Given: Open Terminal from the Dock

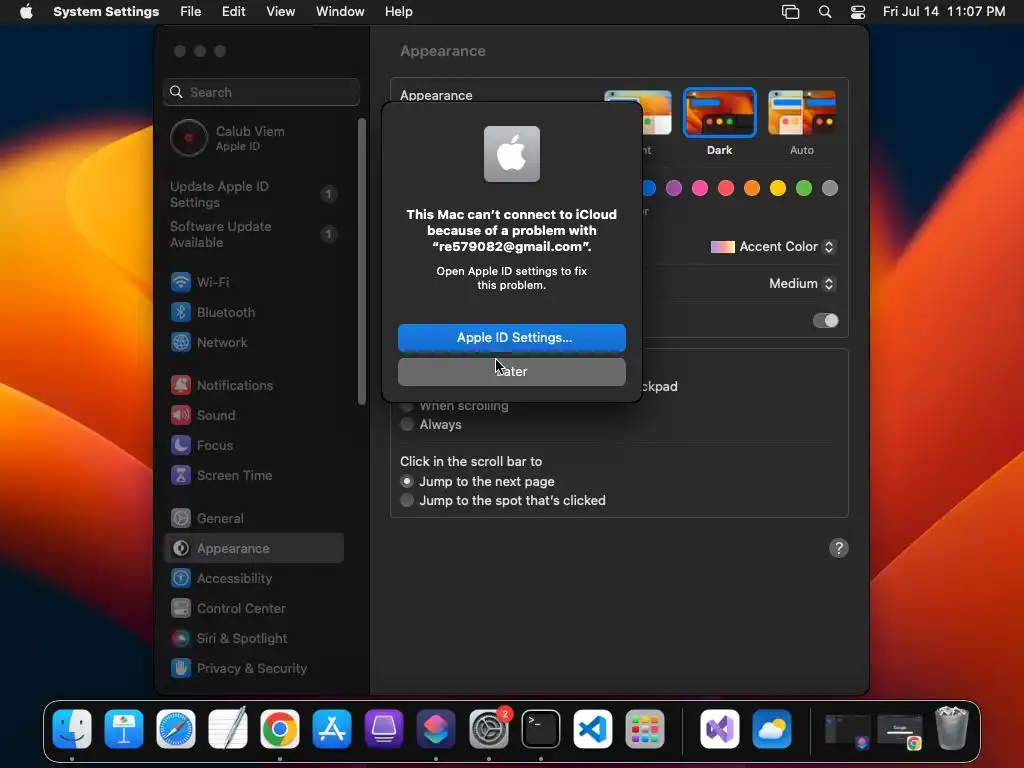Looking at the screenshot, I should [x=541, y=728].
